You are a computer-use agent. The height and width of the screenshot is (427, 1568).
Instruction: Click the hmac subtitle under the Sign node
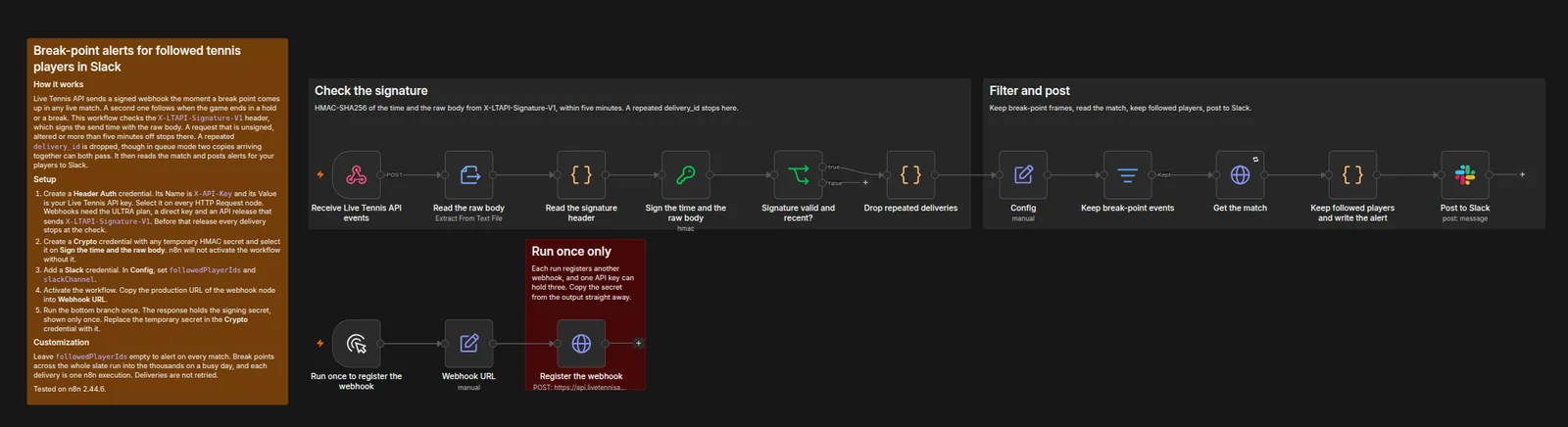click(686, 229)
